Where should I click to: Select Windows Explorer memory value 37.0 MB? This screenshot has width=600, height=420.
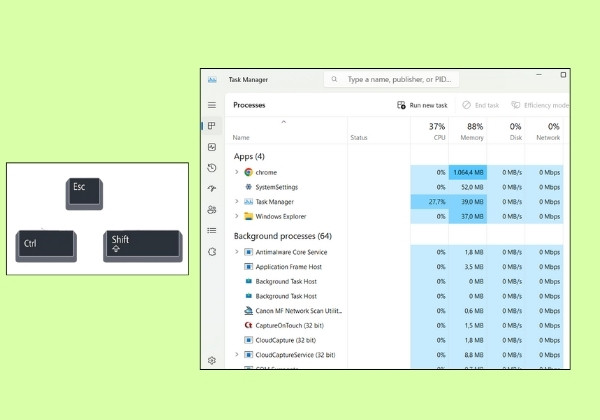point(468,217)
